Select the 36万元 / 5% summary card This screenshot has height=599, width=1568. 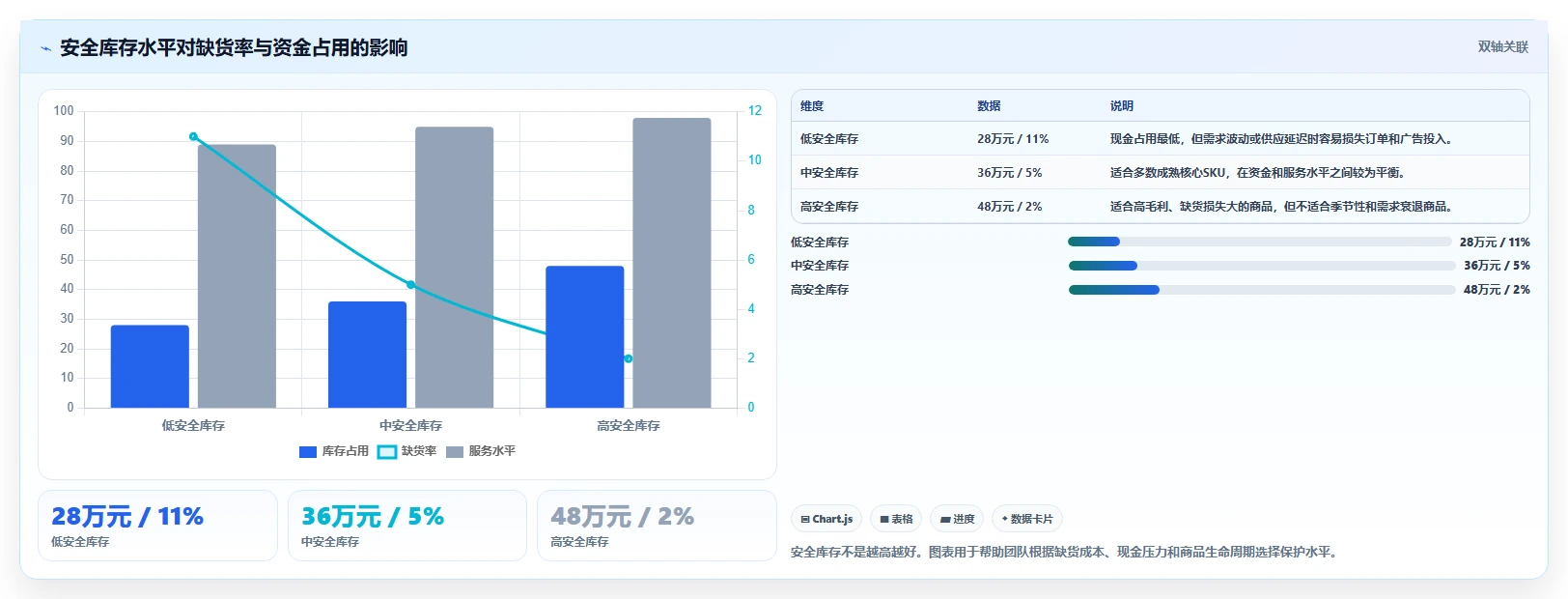(407, 526)
